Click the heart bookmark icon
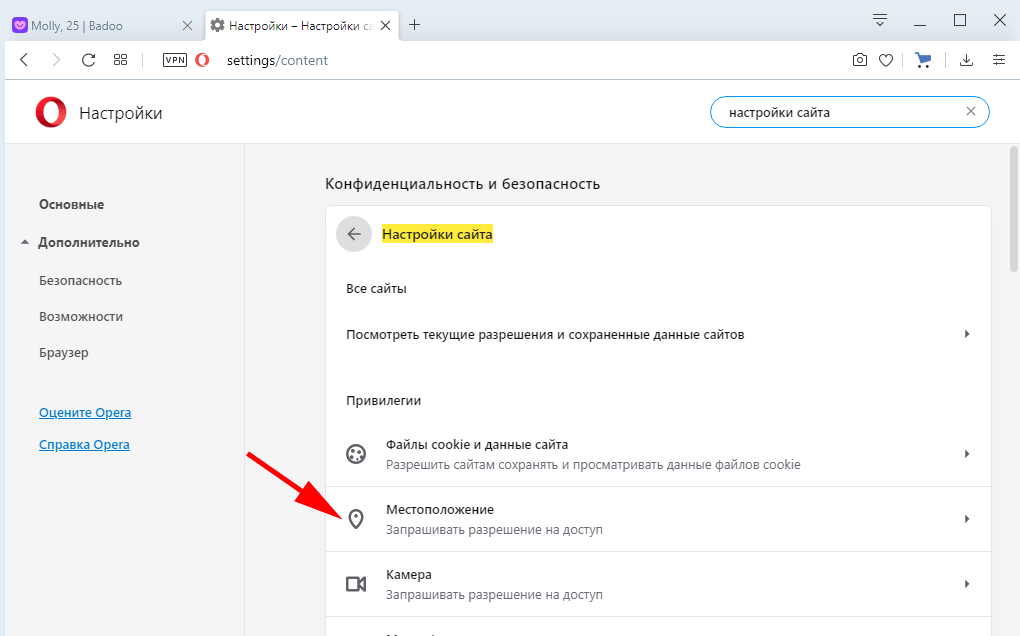Viewport: 1020px width, 636px height. pyautogui.click(x=886, y=60)
